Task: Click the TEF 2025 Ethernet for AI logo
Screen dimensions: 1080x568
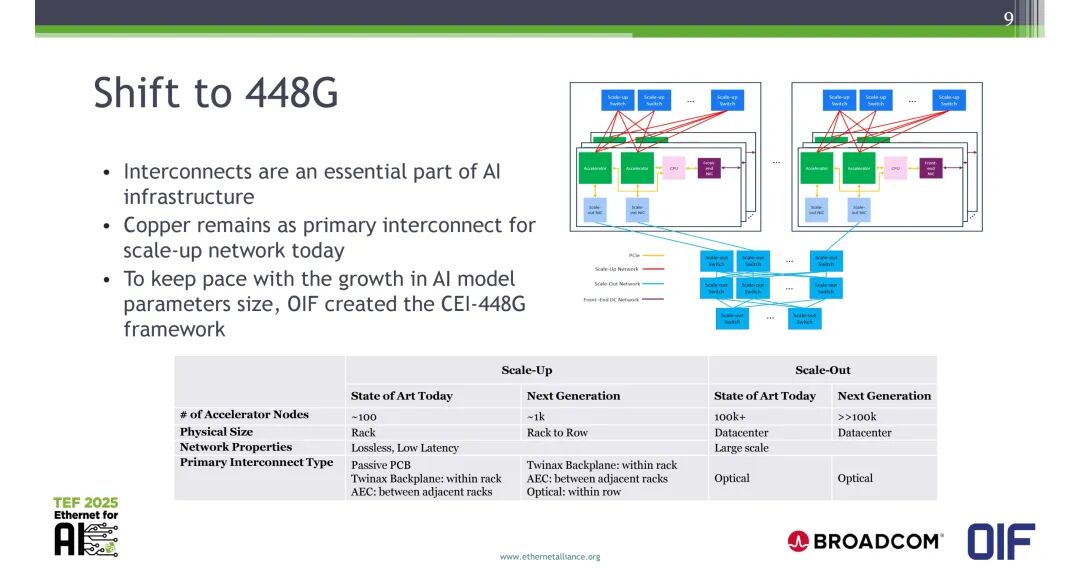Action: pyautogui.click(x=86, y=527)
